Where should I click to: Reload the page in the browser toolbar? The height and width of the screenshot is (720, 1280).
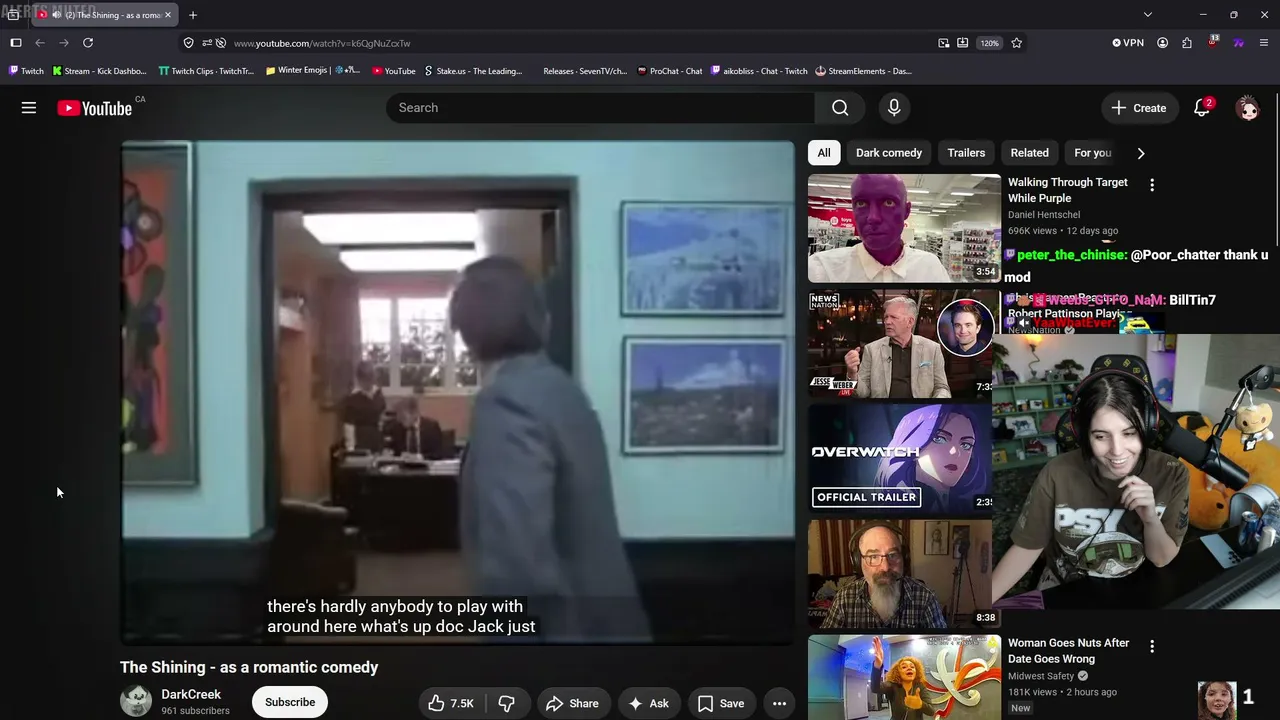coord(88,43)
